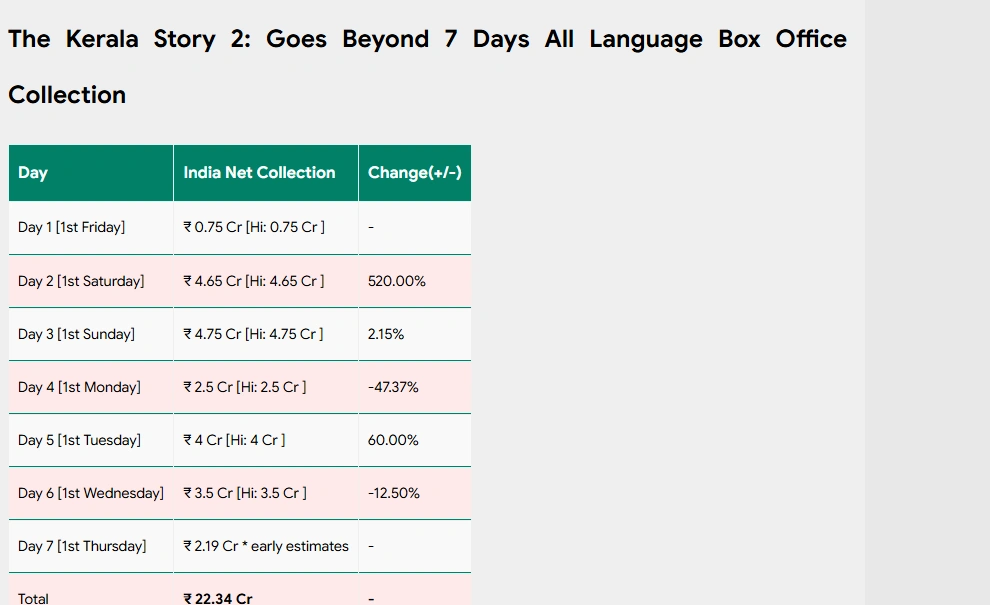Click the 'Day 6 [1st Wednesday]' row label

90,493
